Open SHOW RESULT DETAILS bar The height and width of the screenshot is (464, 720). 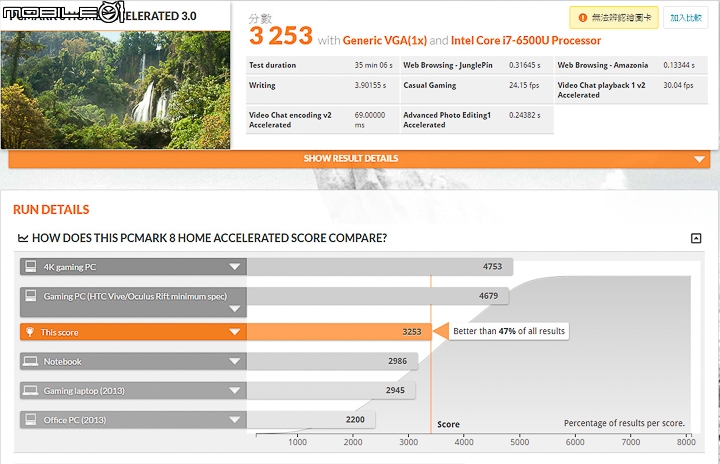(359, 158)
